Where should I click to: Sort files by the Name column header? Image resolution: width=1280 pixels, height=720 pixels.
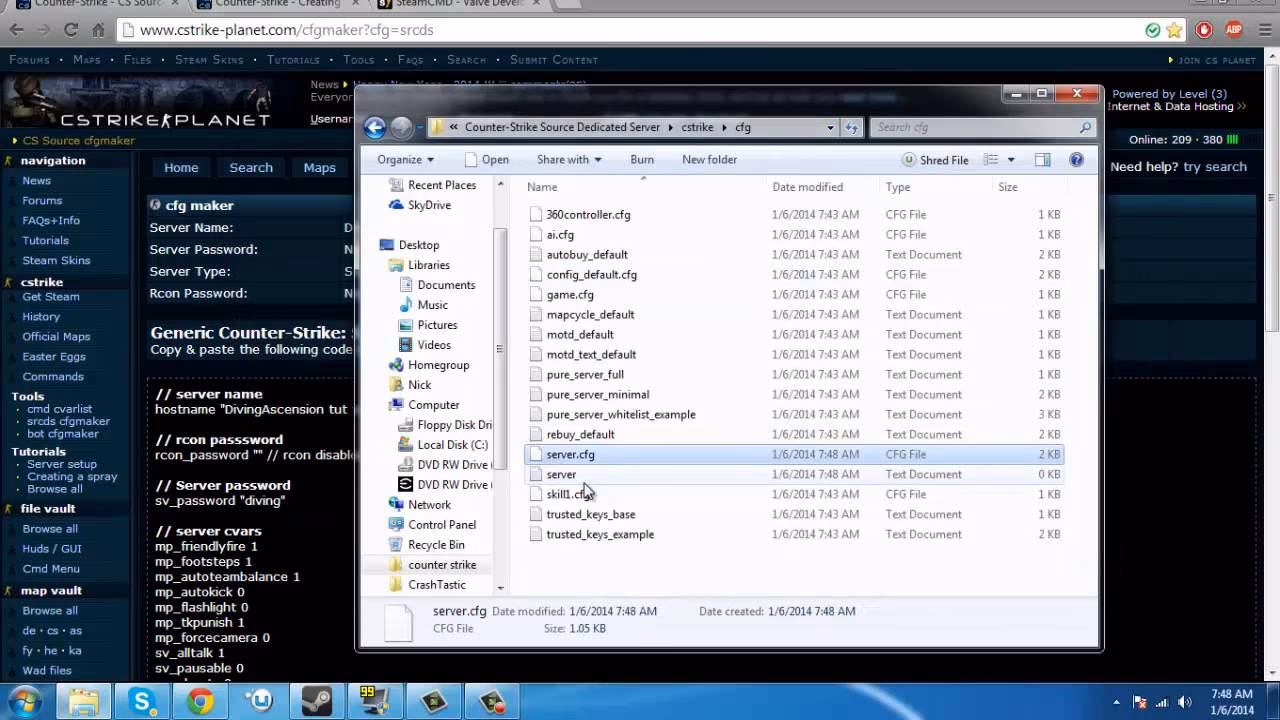[542, 187]
